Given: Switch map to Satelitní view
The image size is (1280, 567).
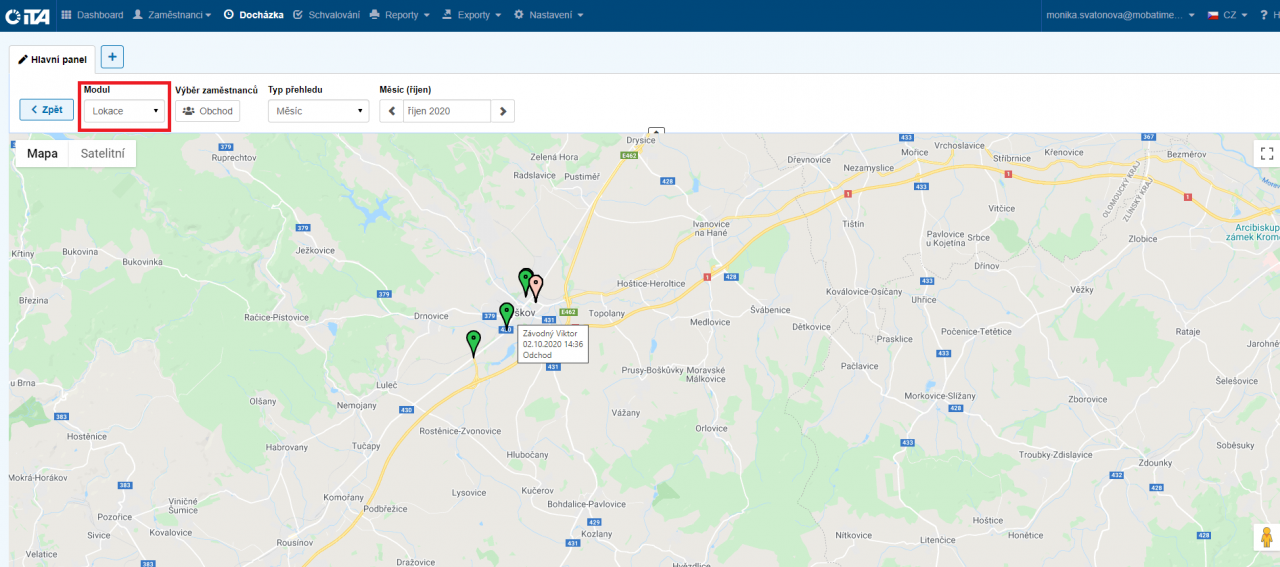Looking at the screenshot, I should (x=102, y=153).
